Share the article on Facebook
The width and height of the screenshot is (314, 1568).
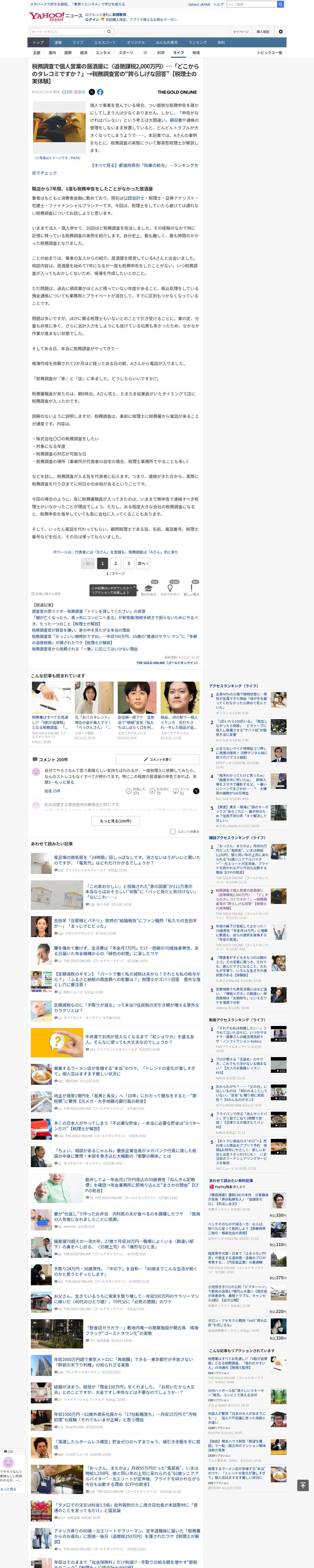100,92
